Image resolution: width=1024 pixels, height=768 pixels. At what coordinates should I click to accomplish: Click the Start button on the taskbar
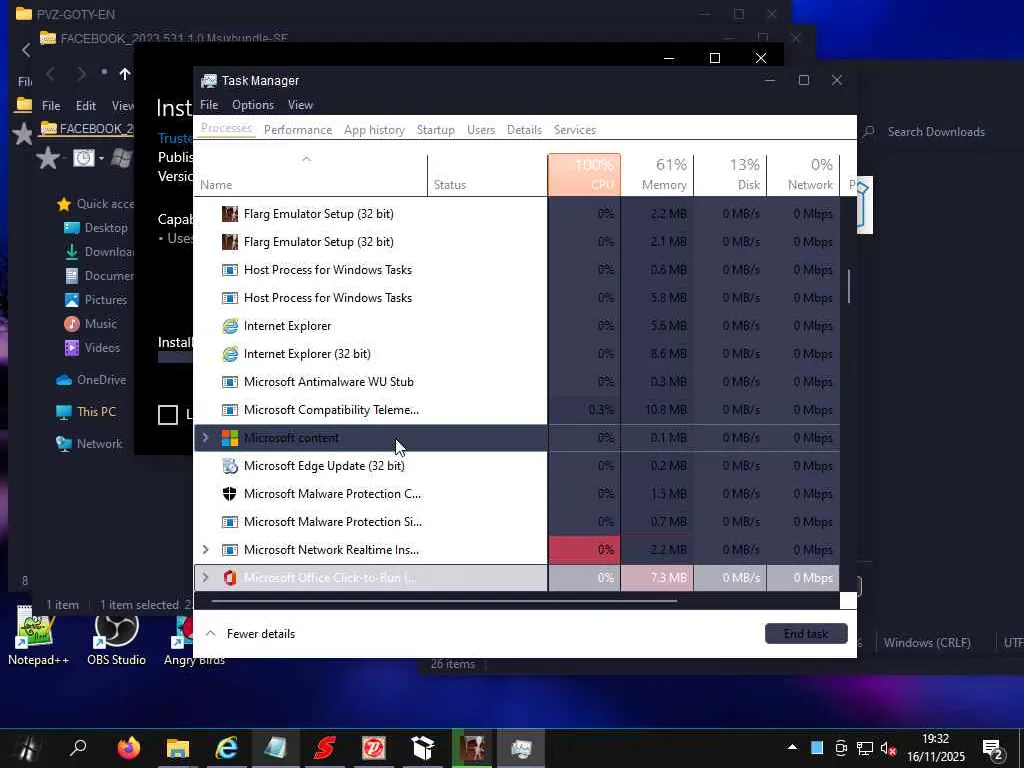pos(27,748)
